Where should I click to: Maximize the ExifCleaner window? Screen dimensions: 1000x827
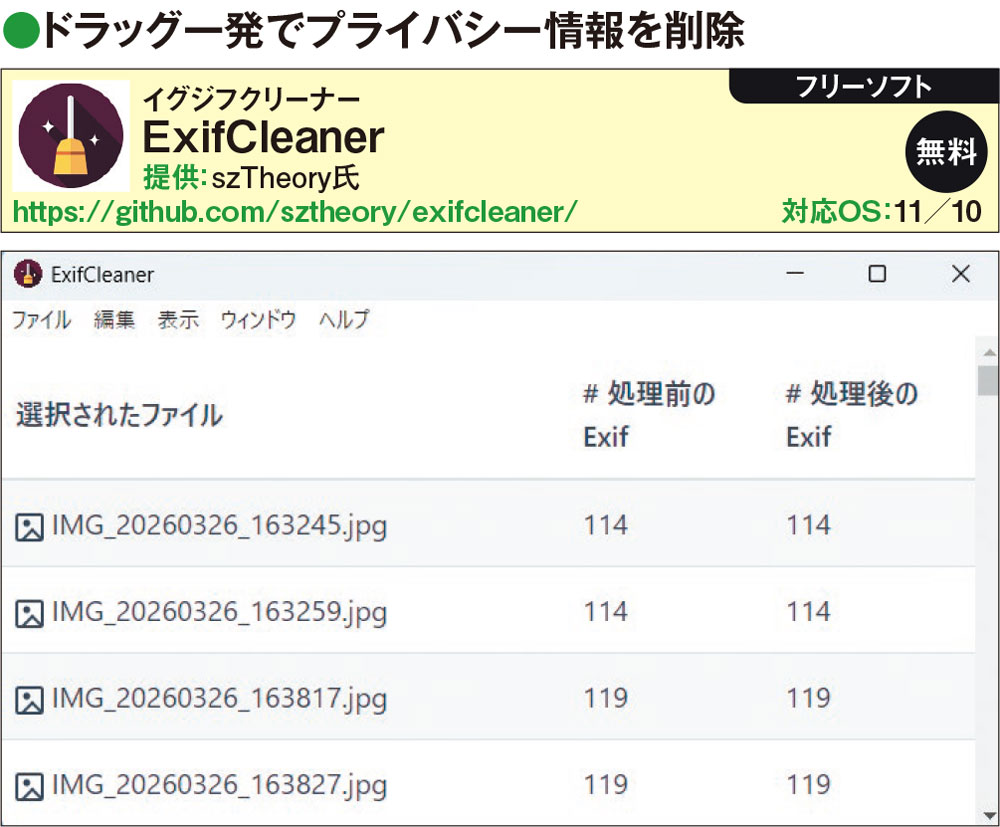(x=878, y=274)
